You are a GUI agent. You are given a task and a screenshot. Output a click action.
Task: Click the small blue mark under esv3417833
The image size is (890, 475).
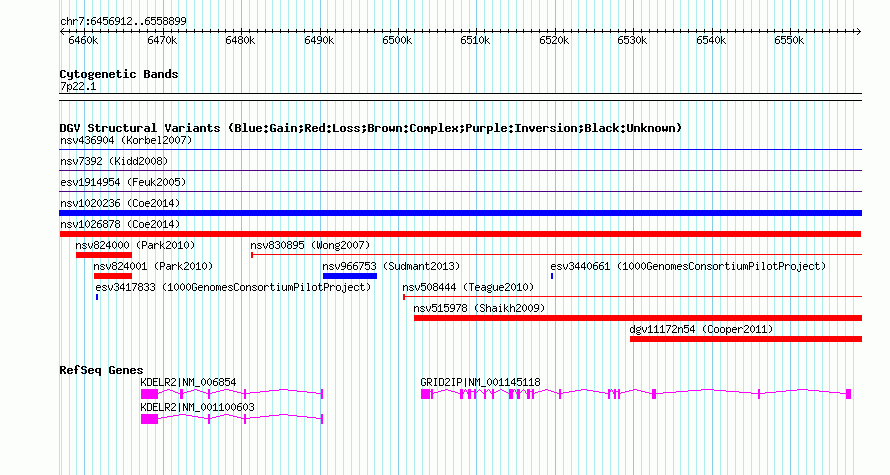(97, 297)
